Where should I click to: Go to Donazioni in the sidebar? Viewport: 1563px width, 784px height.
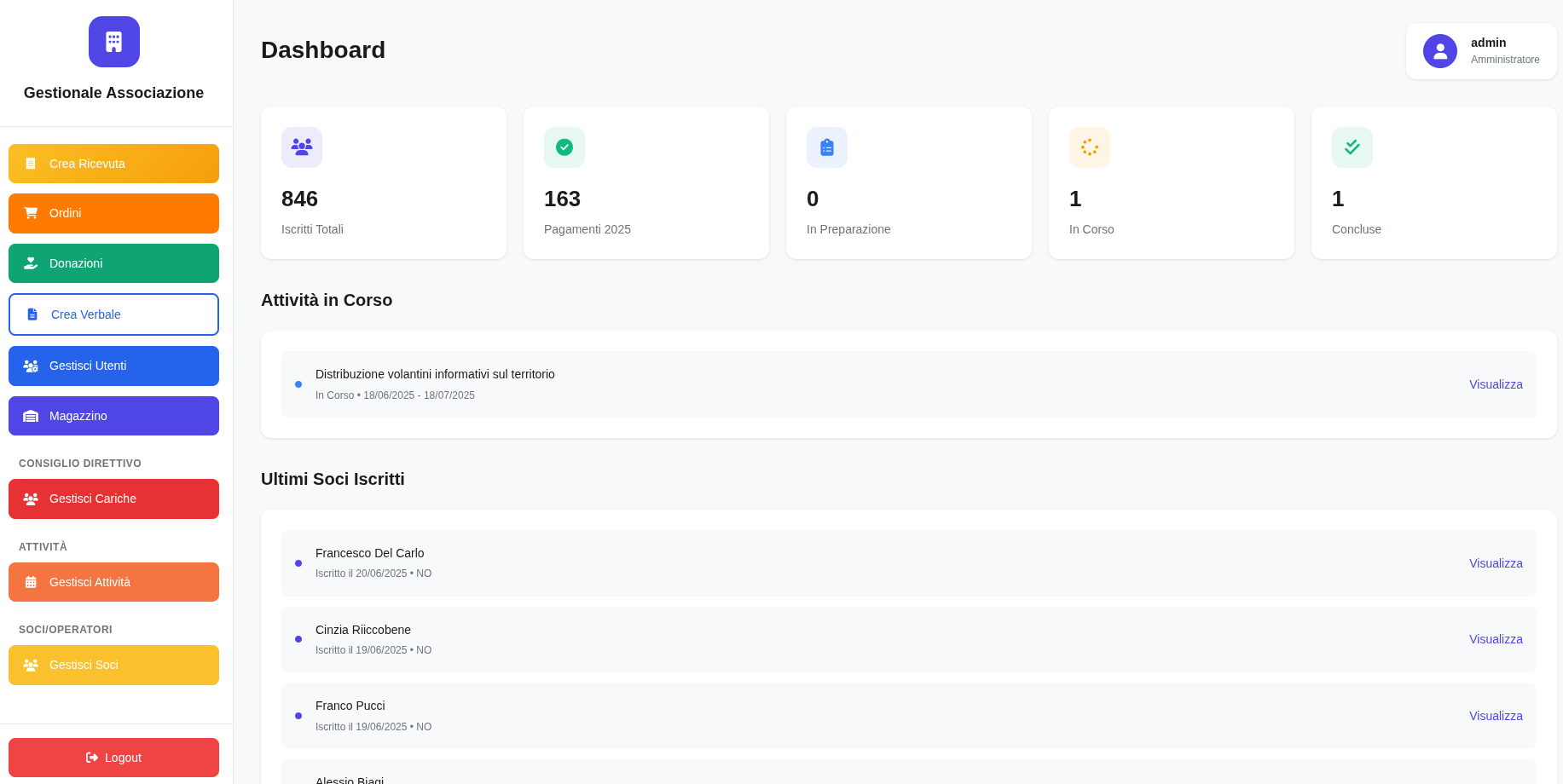tap(113, 263)
